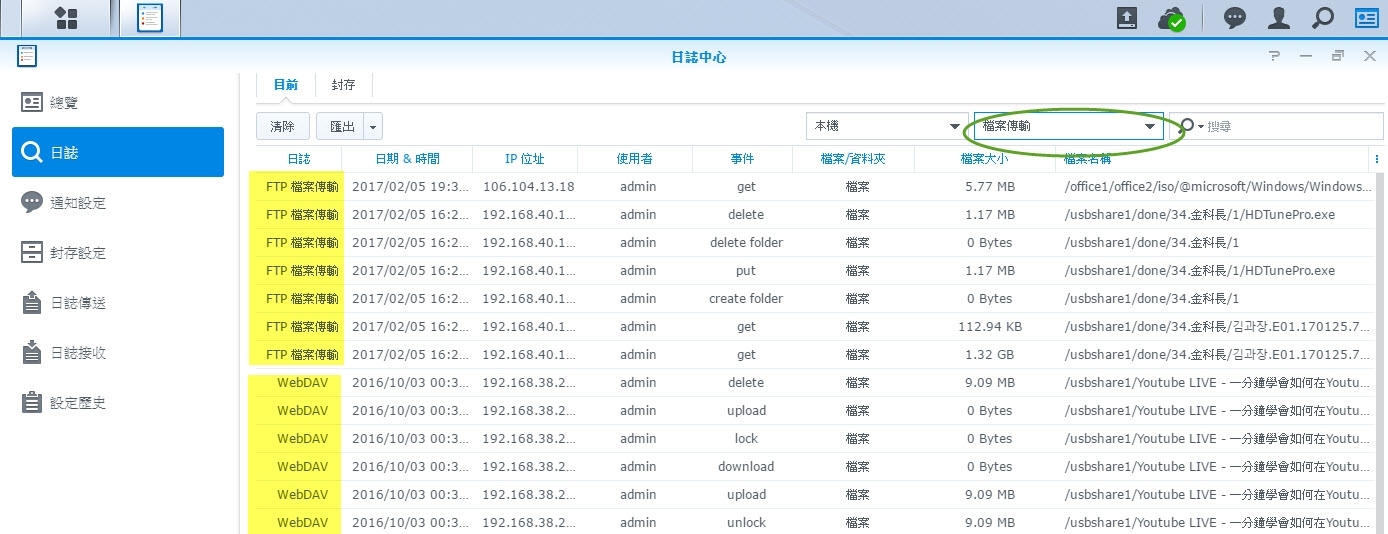Sort by the 使用者 column header
This screenshot has width=1388, height=534.
tap(634, 159)
